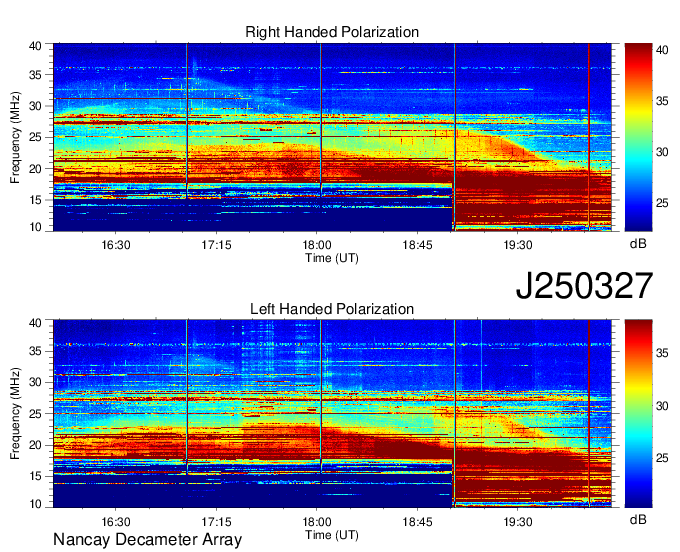The height and width of the screenshot is (552, 680).
Task: Click the "Nancay Decameter Array" caption
Action: 147,539
